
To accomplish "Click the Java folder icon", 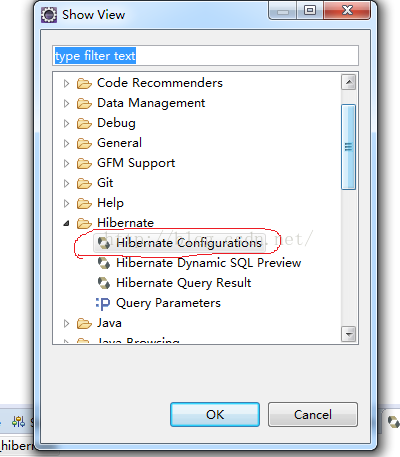I will coord(84,323).
